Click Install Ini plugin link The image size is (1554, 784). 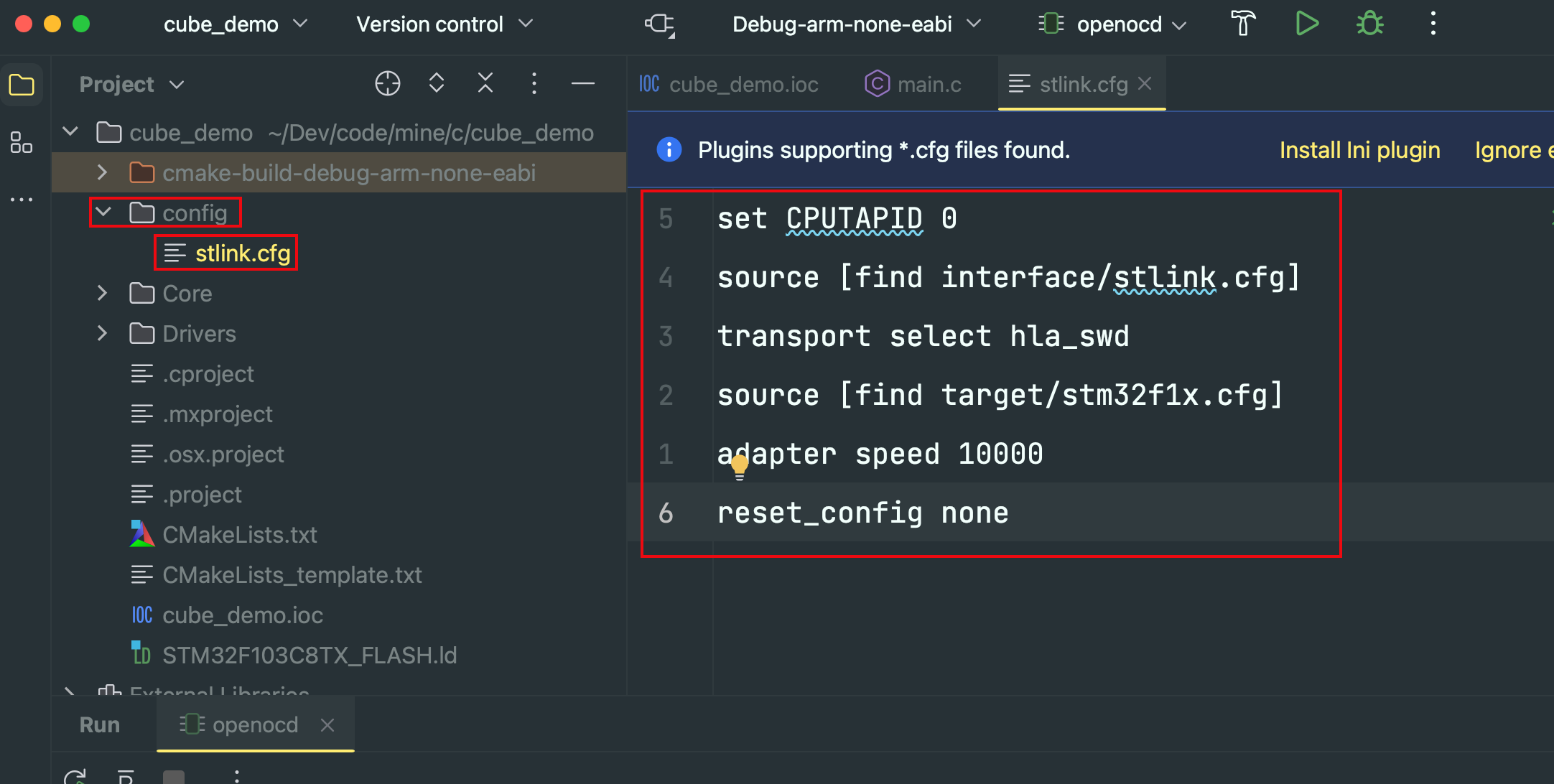(x=1359, y=150)
